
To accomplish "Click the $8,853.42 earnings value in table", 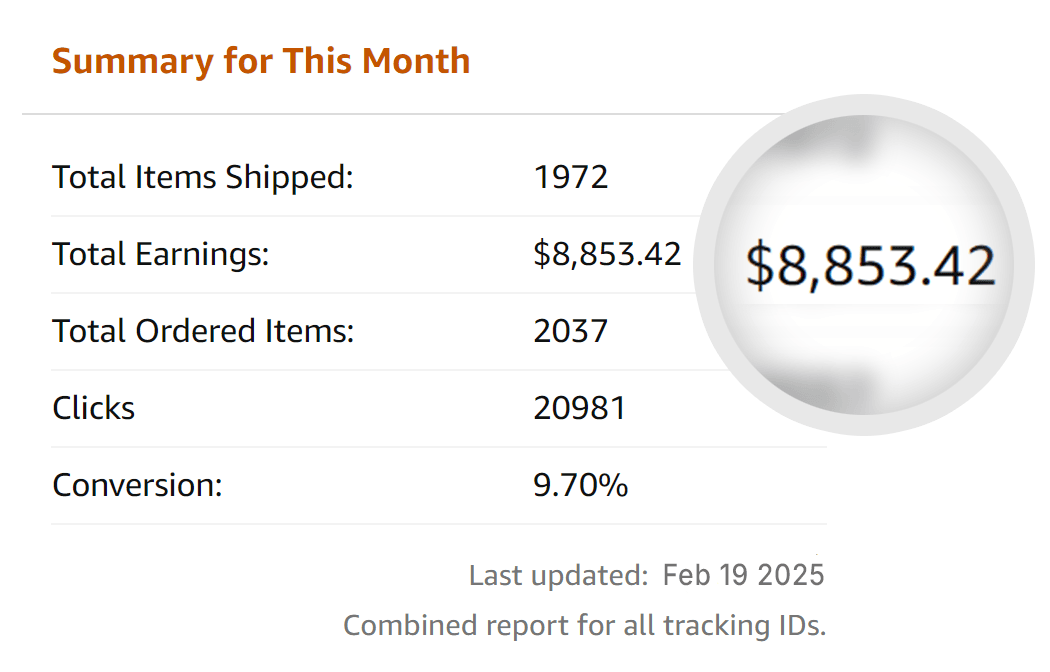I will [607, 254].
